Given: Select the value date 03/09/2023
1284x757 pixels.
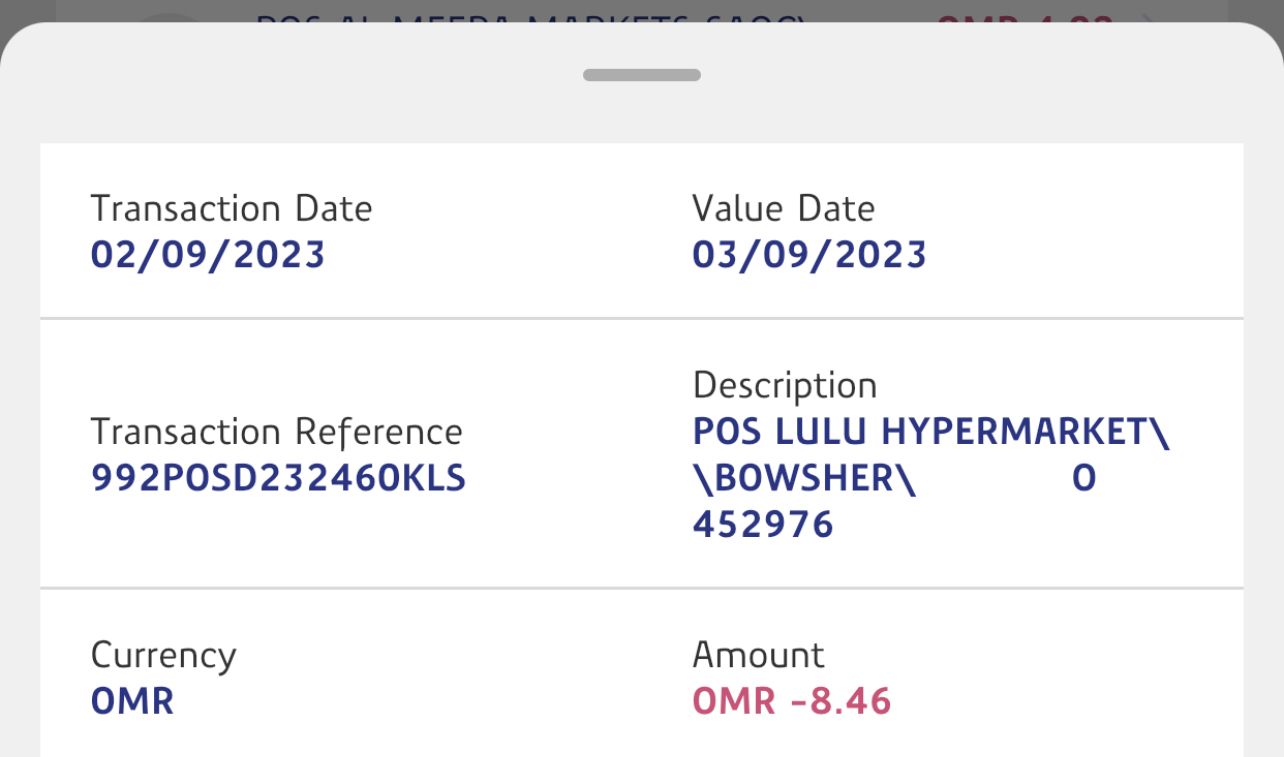Looking at the screenshot, I should [x=809, y=255].
